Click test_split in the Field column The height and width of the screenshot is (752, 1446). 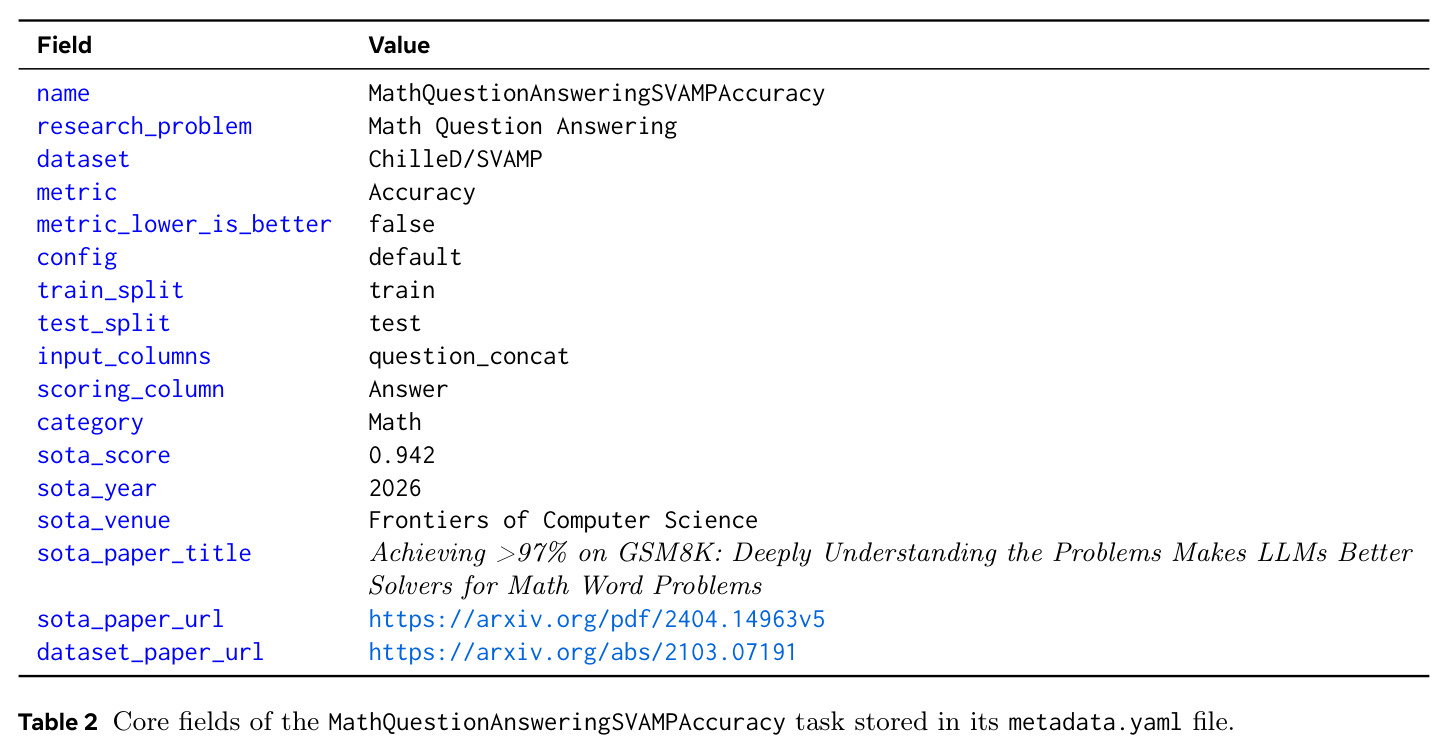104,324
